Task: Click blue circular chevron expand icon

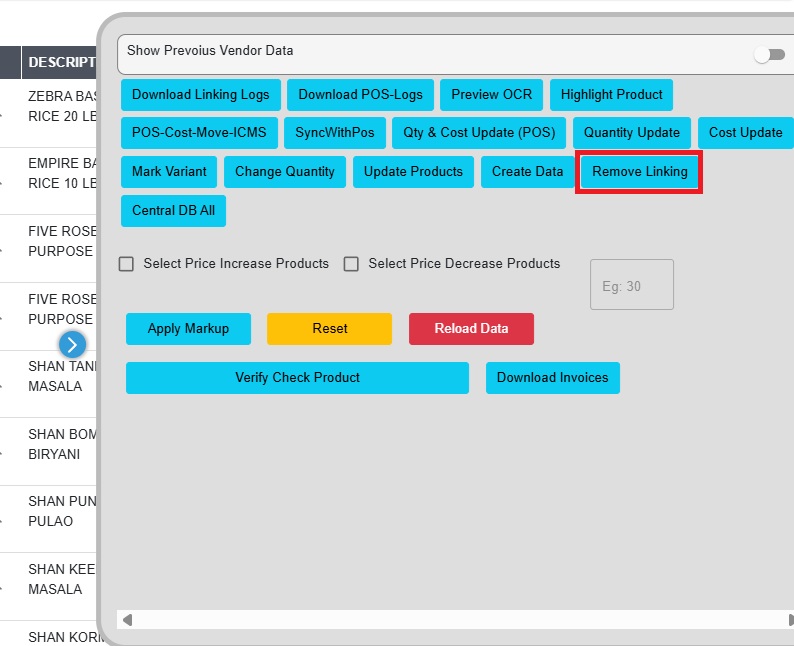Action: (x=72, y=345)
